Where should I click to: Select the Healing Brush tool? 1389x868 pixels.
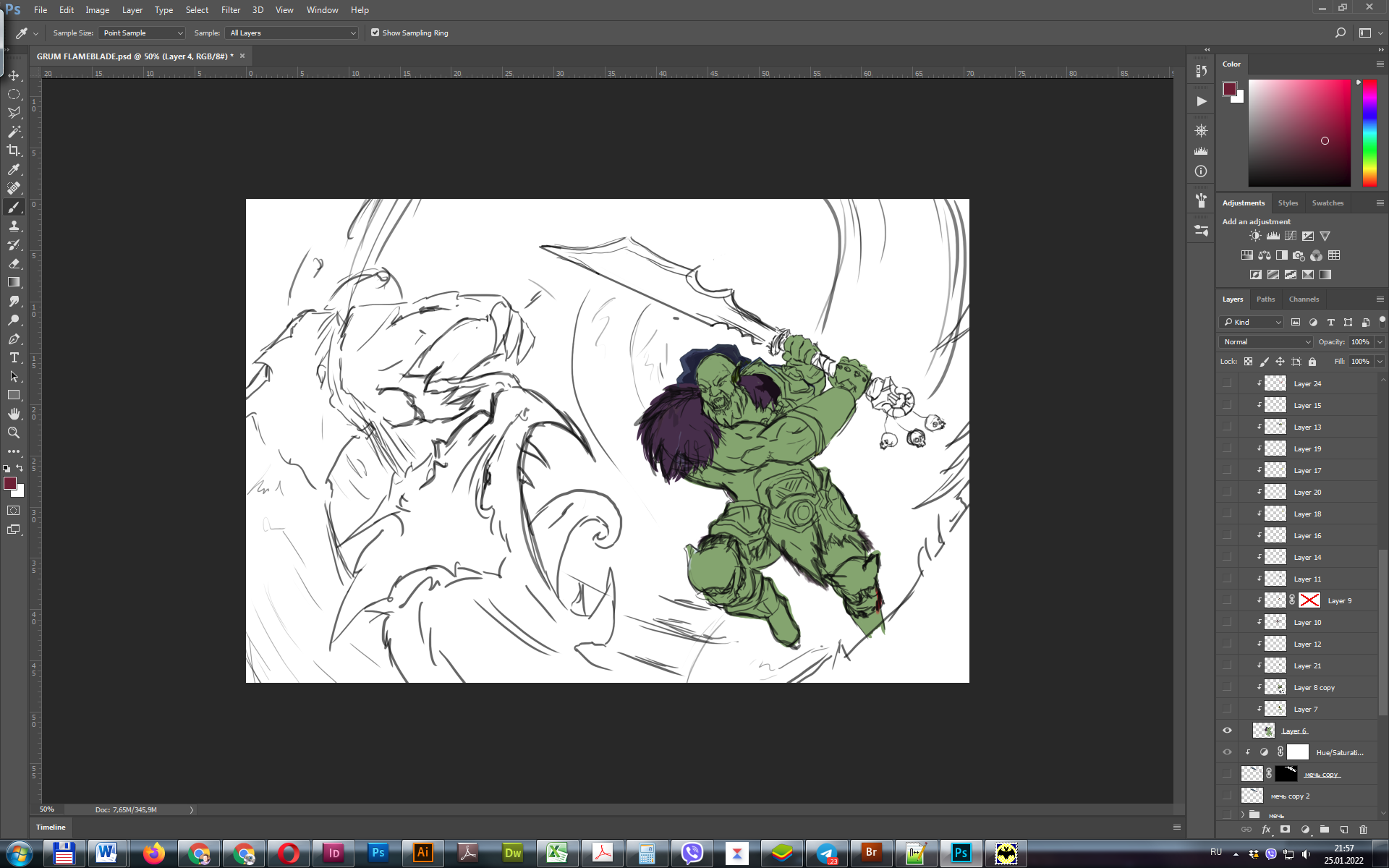pyautogui.click(x=14, y=188)
